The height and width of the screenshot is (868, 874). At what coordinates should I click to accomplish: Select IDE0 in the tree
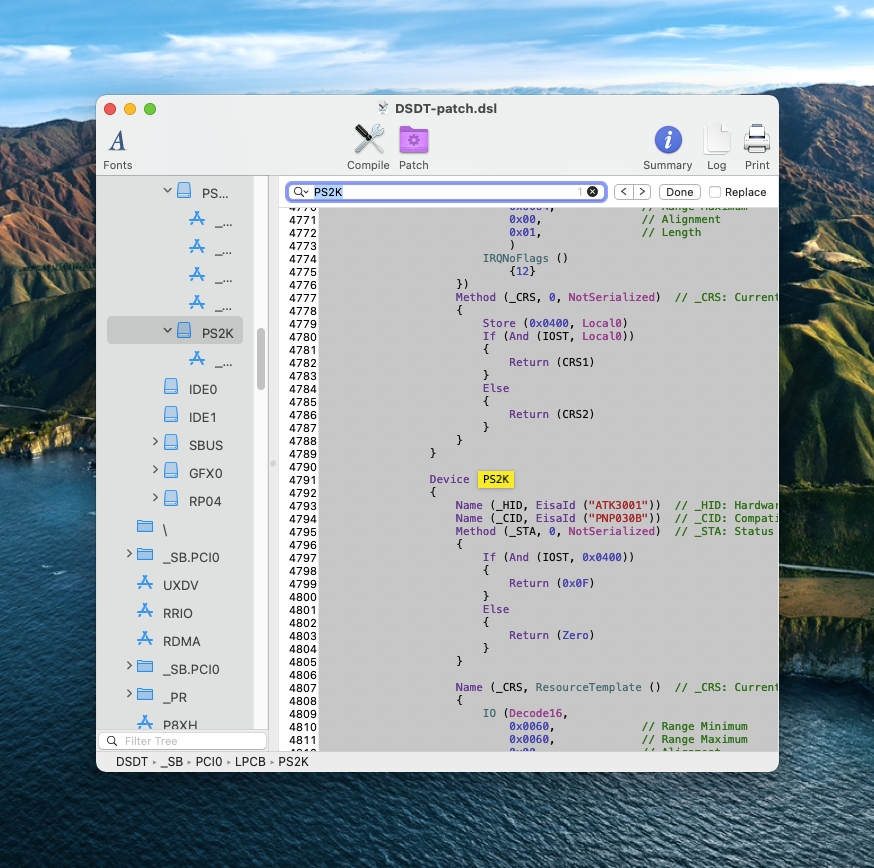click(x=202, y=389)
